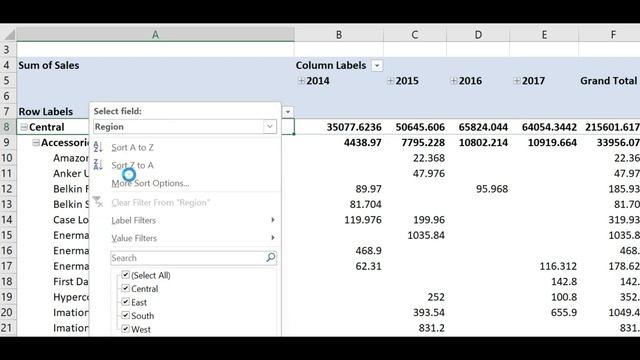
Task: Click cell value 4438.97
Action: tap(362, 142)
